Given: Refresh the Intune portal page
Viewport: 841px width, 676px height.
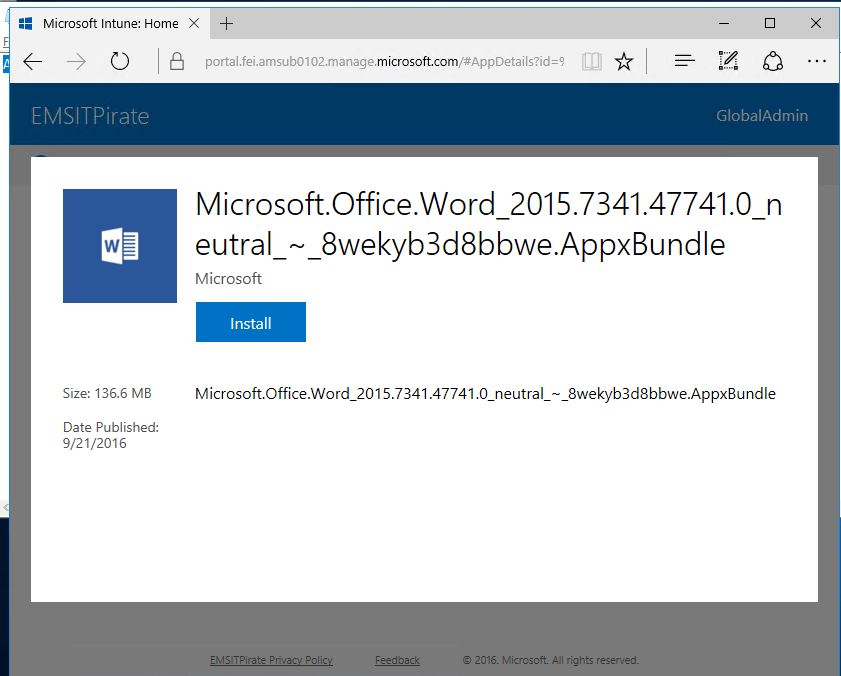Looking at the screenshot, I should (x=120, y=62).
